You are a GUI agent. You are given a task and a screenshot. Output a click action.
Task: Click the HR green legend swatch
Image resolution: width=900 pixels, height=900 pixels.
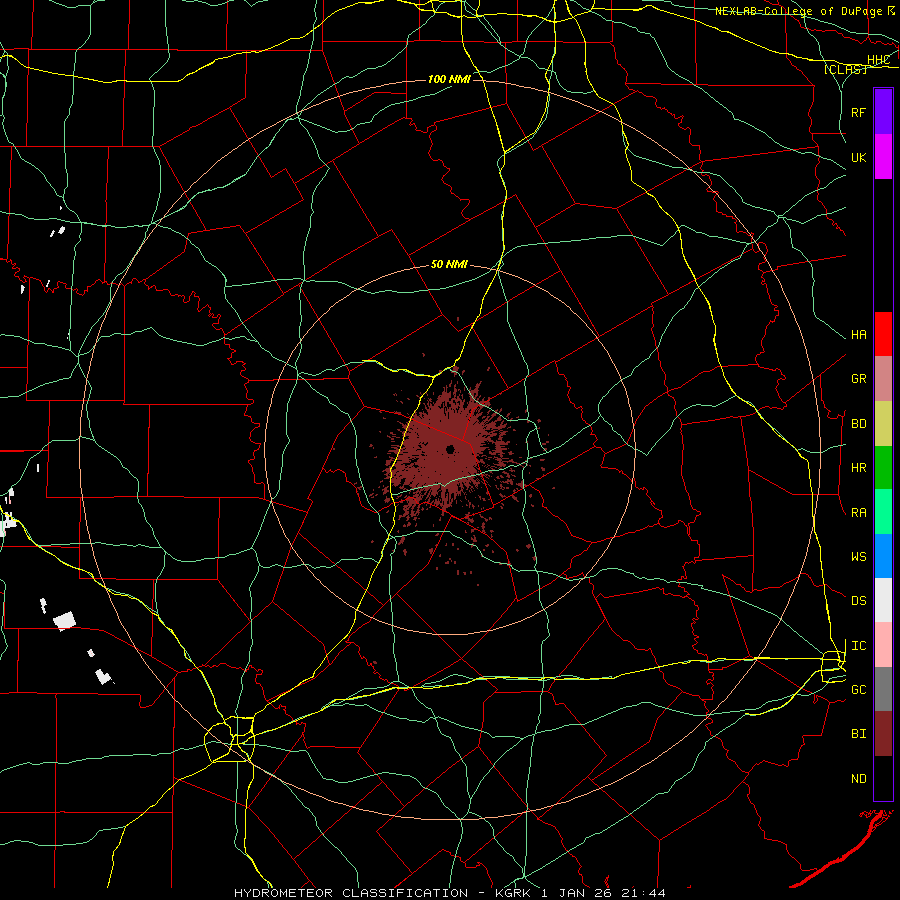coord(883,468)
